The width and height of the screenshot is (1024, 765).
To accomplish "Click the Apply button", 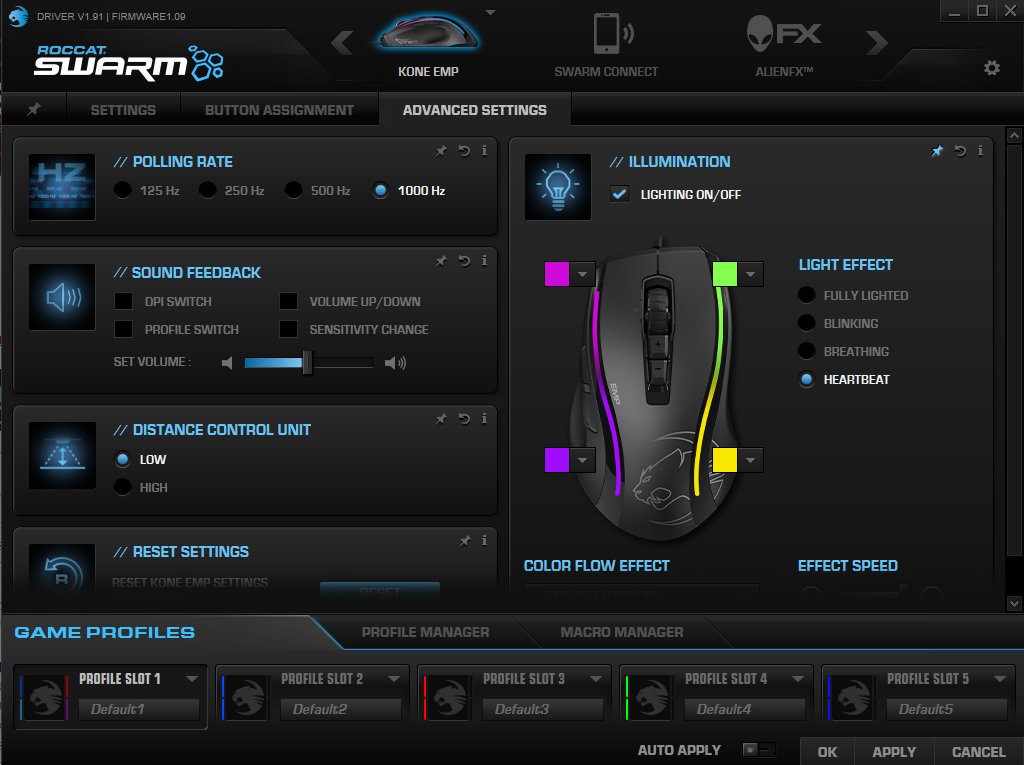I will [x=894, y=752].
